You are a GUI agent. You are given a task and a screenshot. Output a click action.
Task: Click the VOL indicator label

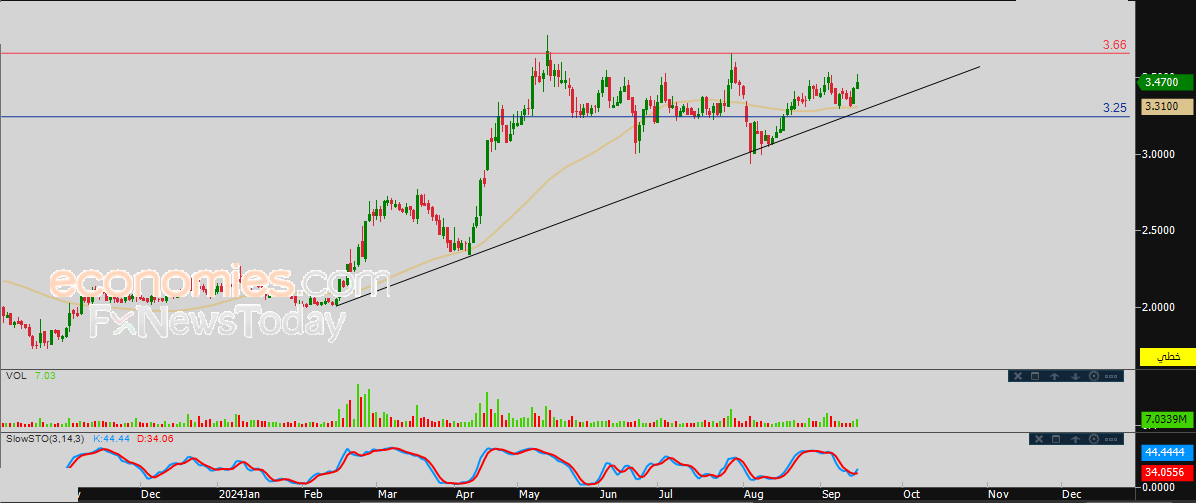[14, 376]
